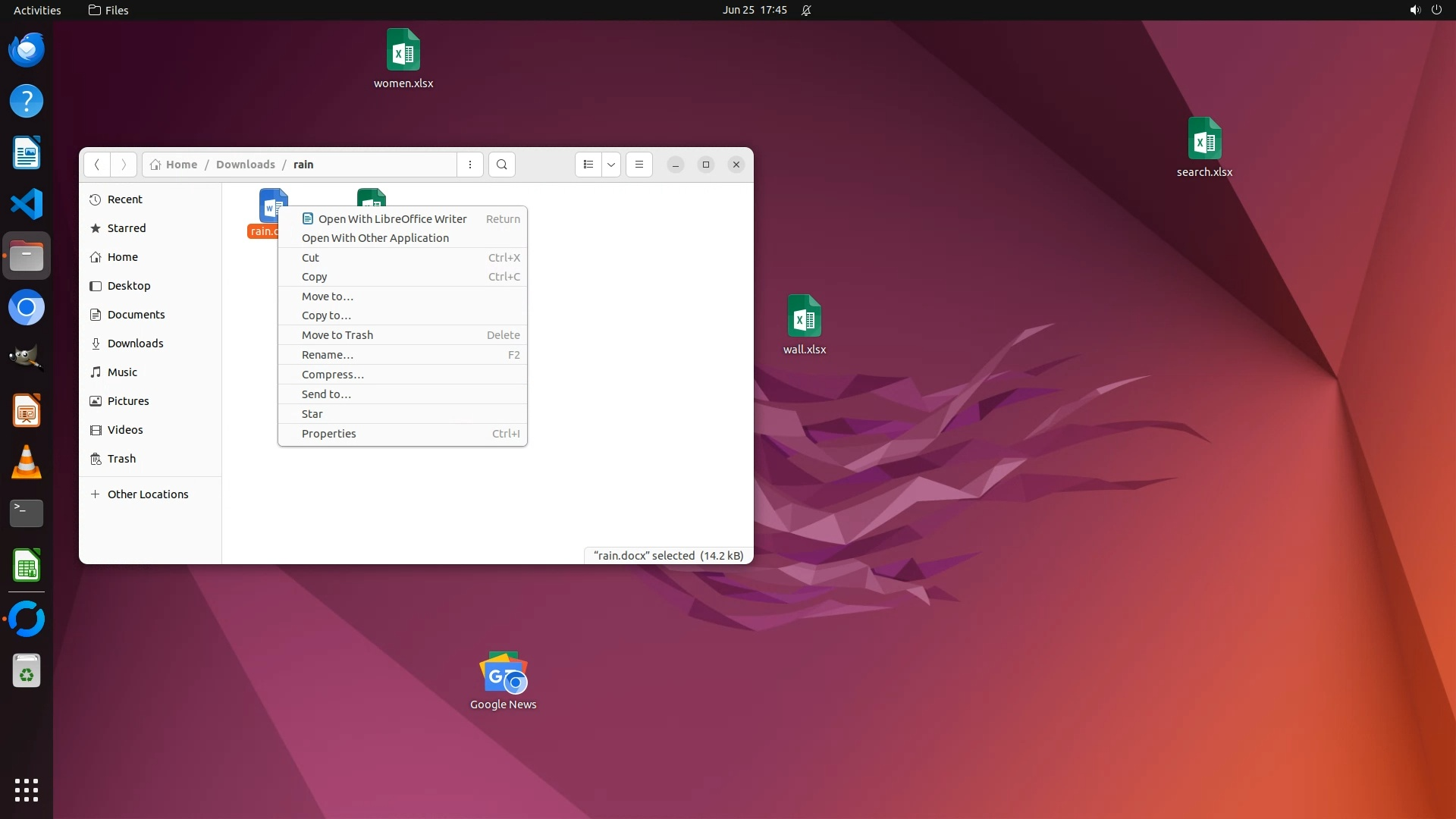Click Other Locations in sidebar
1456x819 pixels.
[147, 494]
